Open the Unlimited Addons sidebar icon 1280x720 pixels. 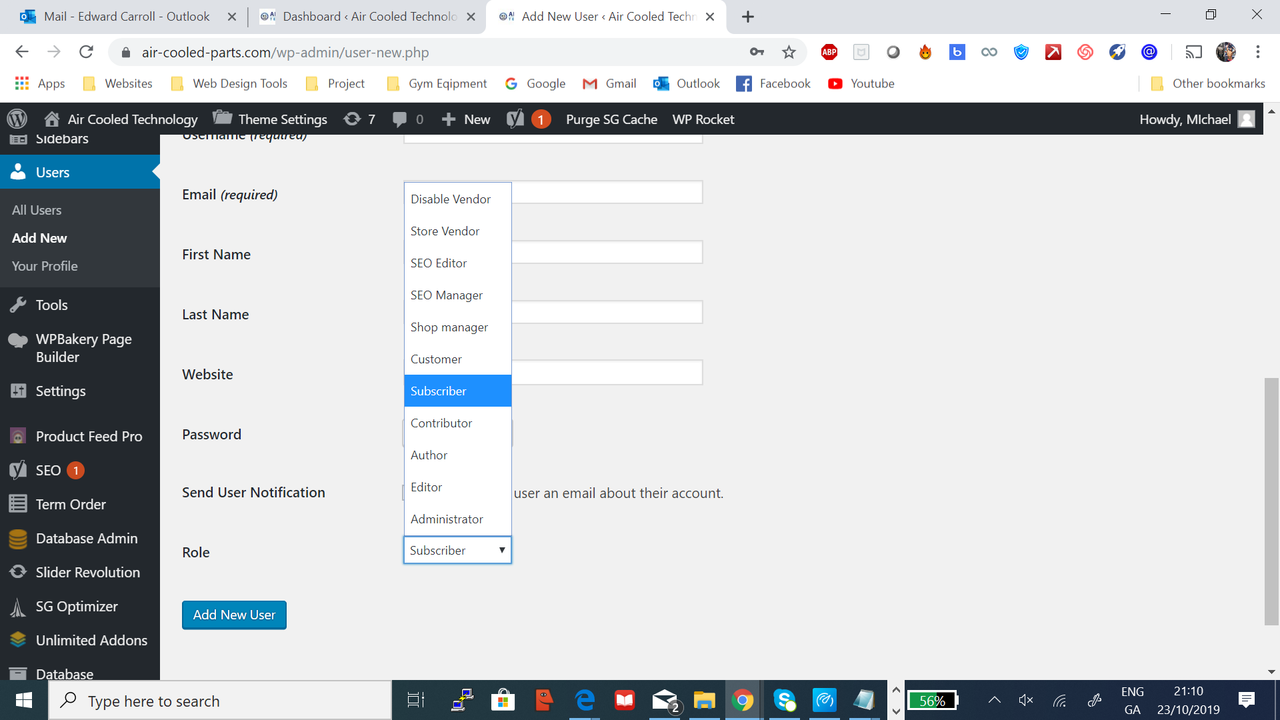(18, 640)
